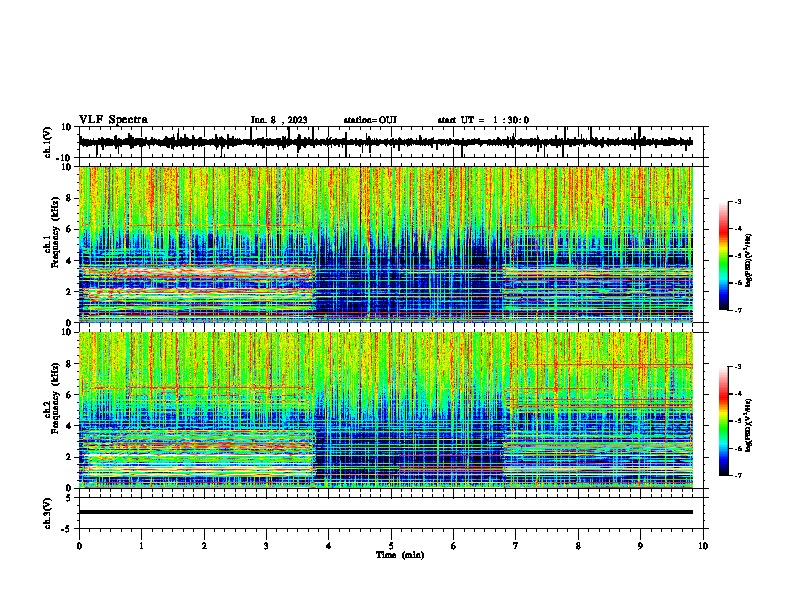Image resolution: width=792 pixels, height=612 pixels.
Task: Click the ch.1 voltage waveform trace panel
Action: click(393, 142)
